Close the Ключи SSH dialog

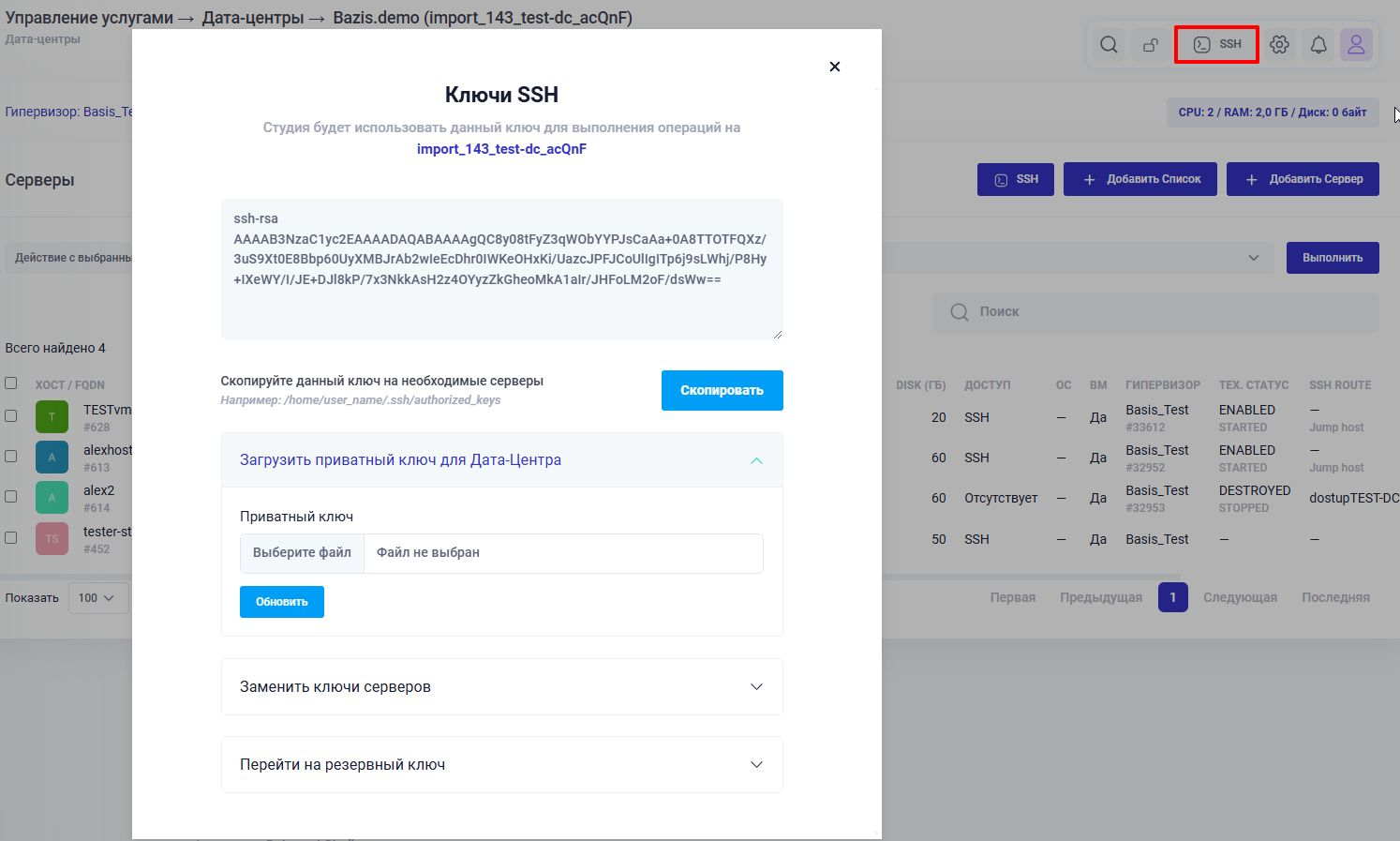pyautogui.click(x=834, y=67)
